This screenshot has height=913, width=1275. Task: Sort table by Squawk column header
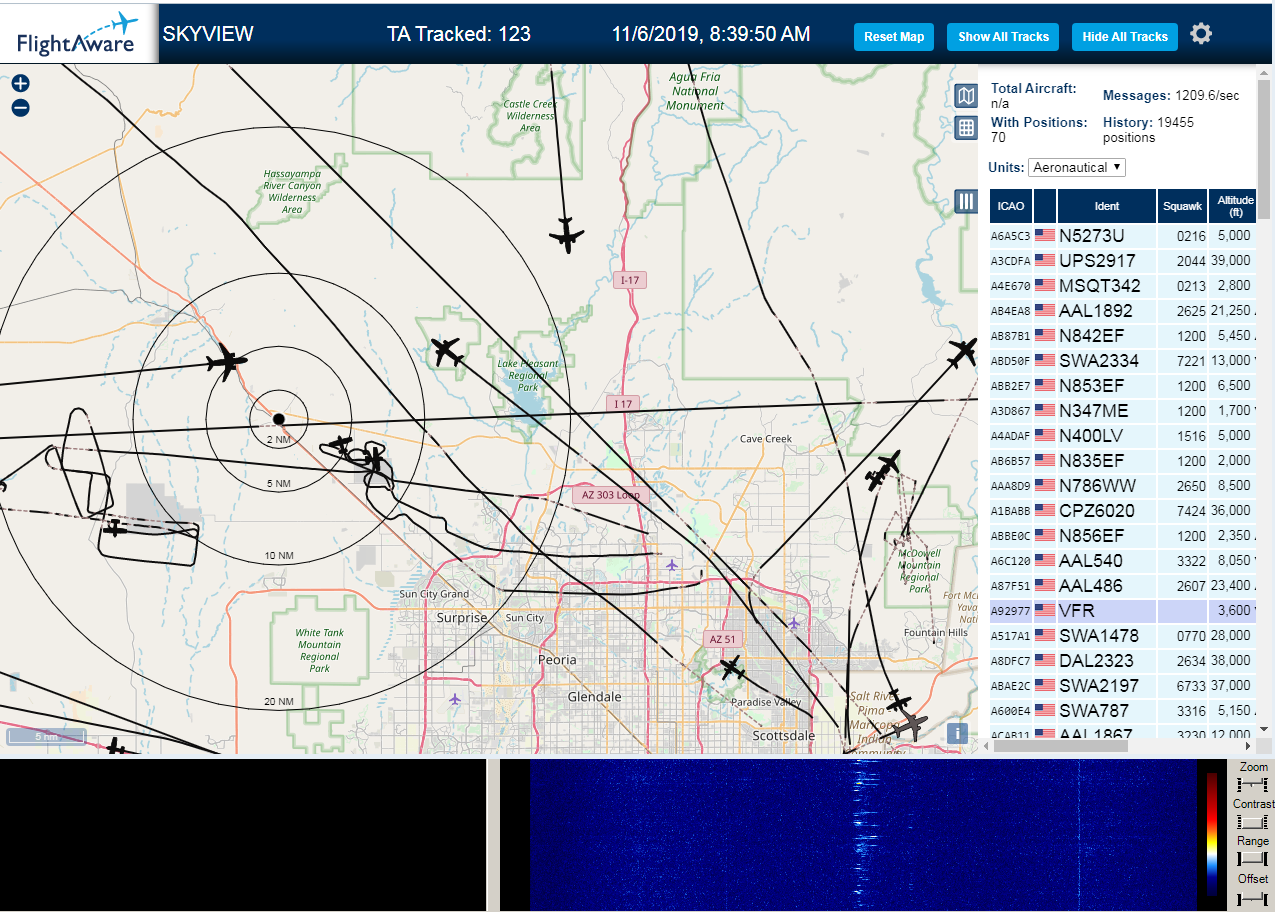point(1183,206)
